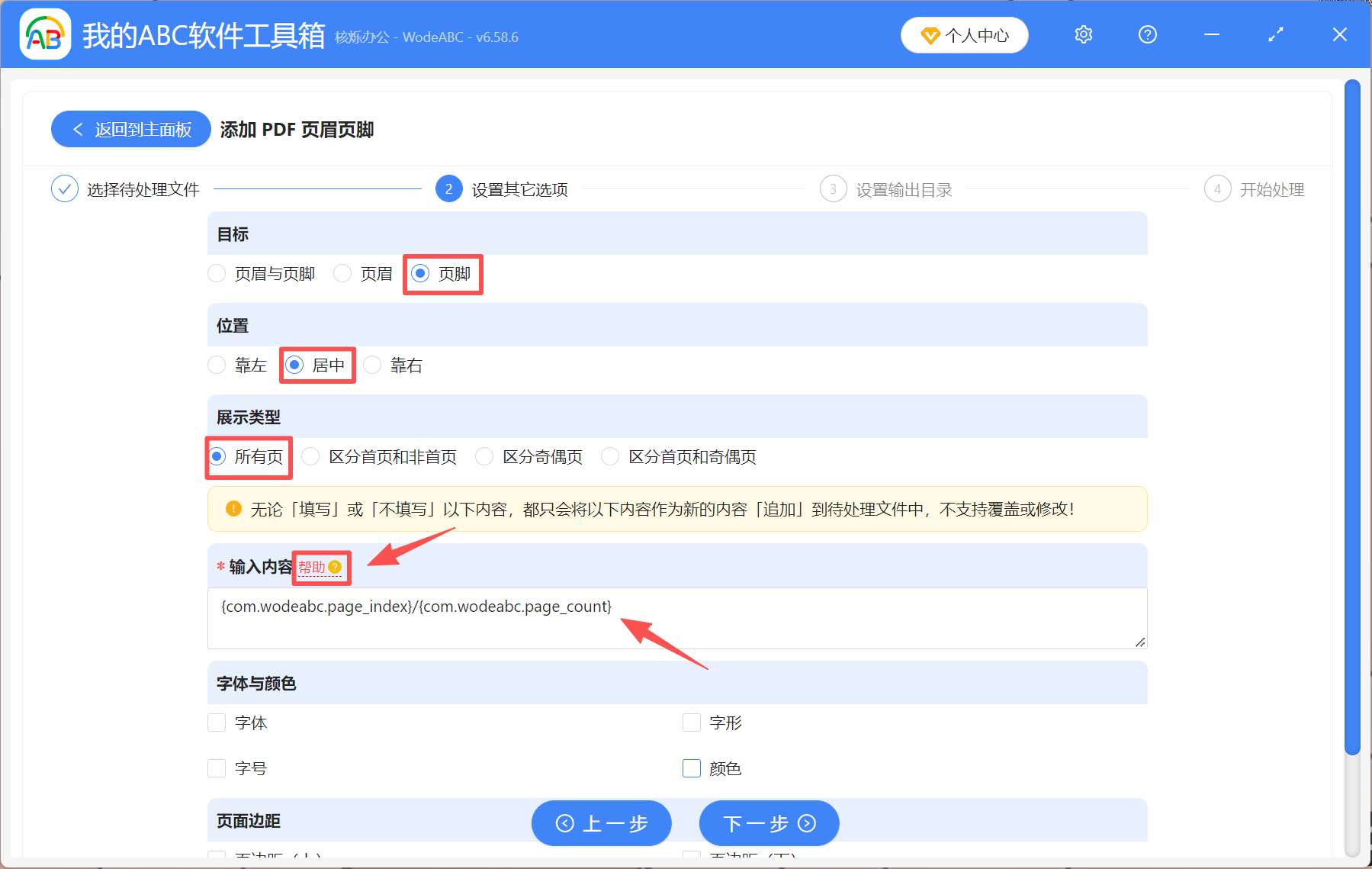The width and height of the screenshot is (1372, 869).
Task: Check the 字号 option
Action: point(217,768)
